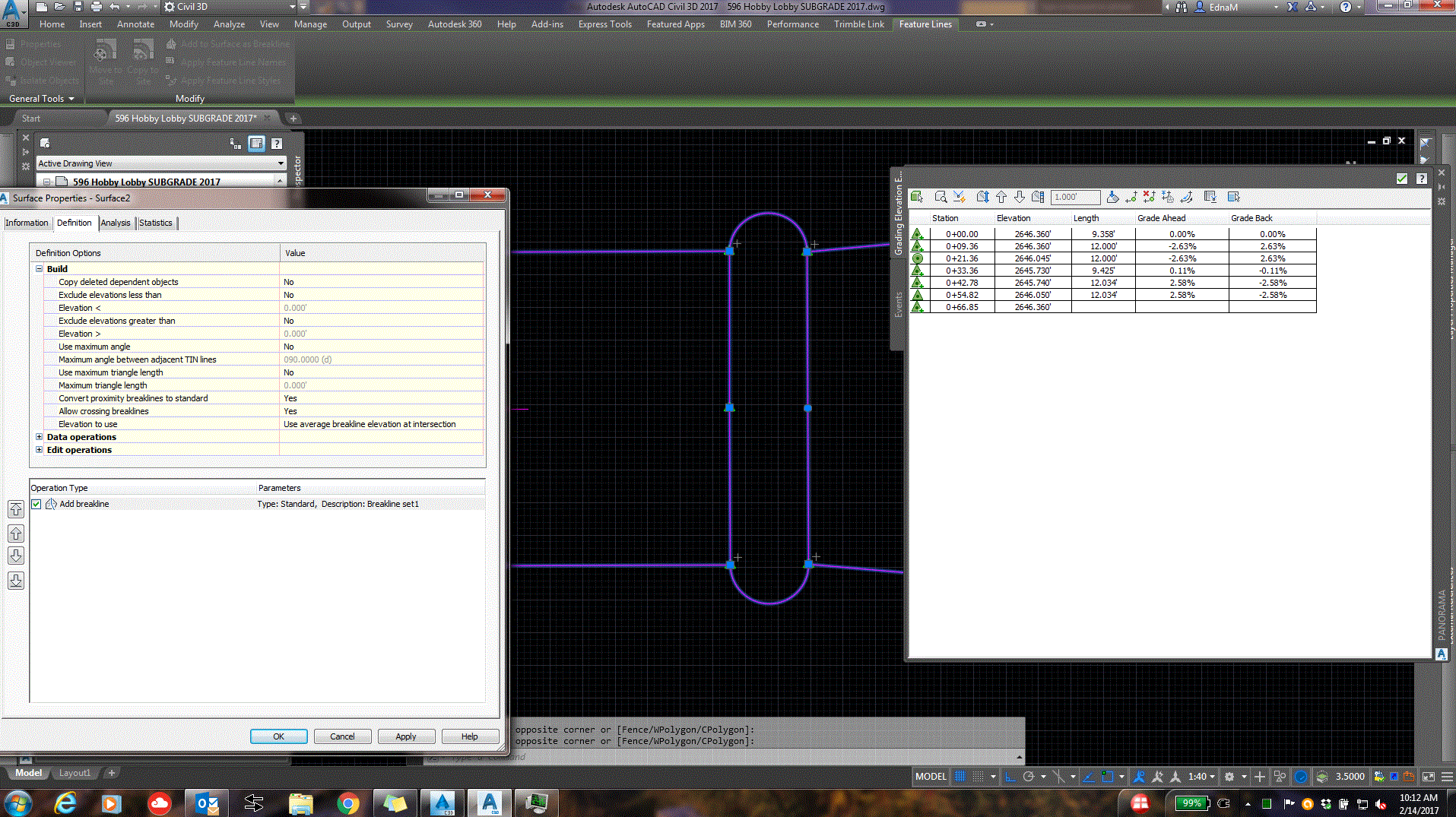Click Insert Elevation Point icon
This screenshot has height=817, width=1456.
pos(1131,197)
